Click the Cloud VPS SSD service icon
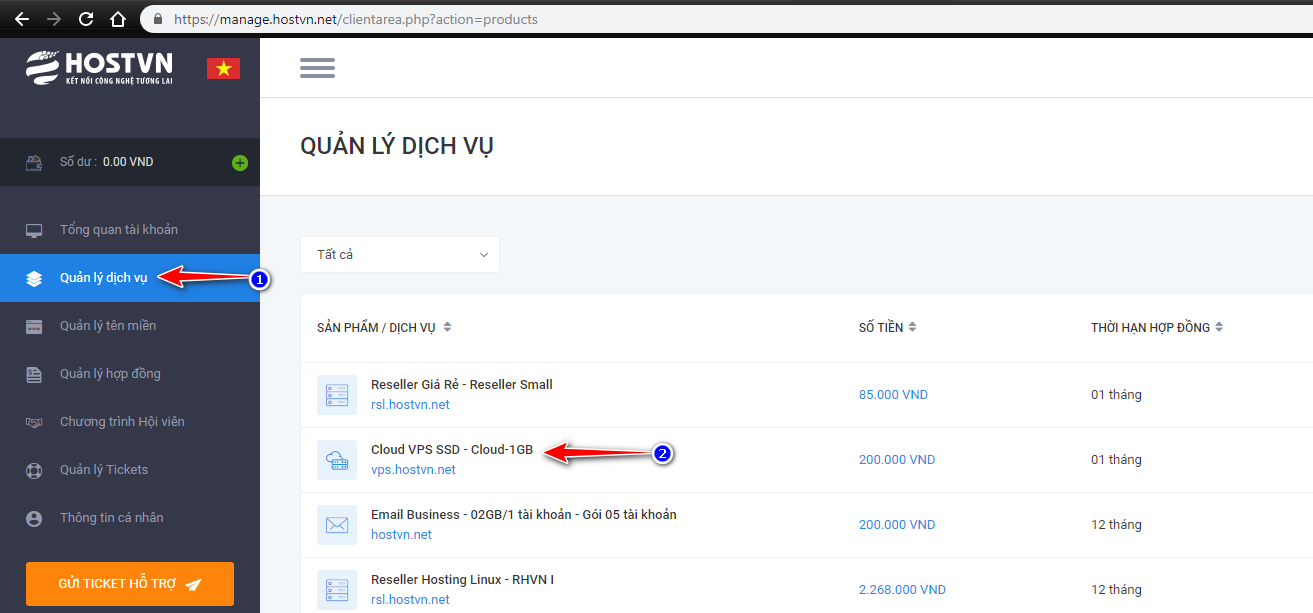 coord(336,460)
